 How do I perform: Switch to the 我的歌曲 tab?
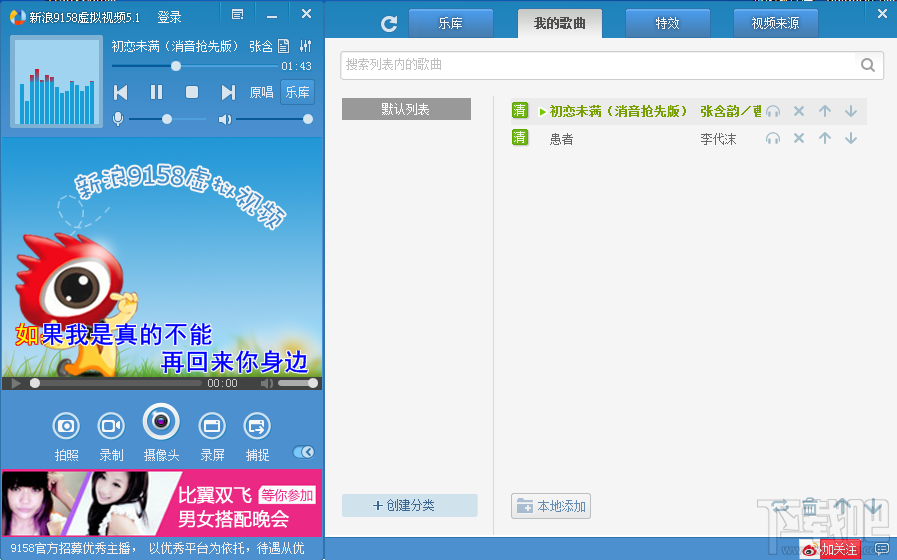coord(559,23)
